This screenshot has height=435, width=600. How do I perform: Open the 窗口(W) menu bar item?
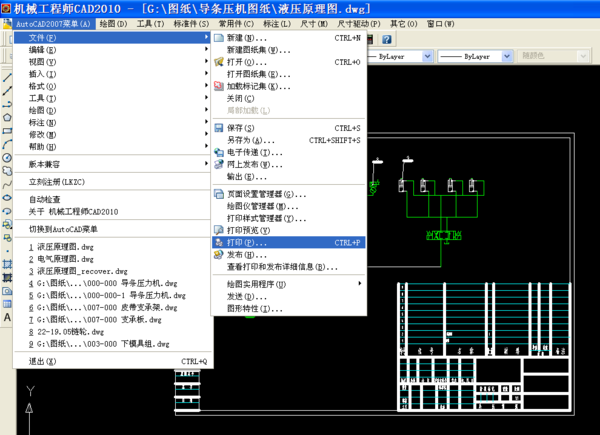click(440, 24)
